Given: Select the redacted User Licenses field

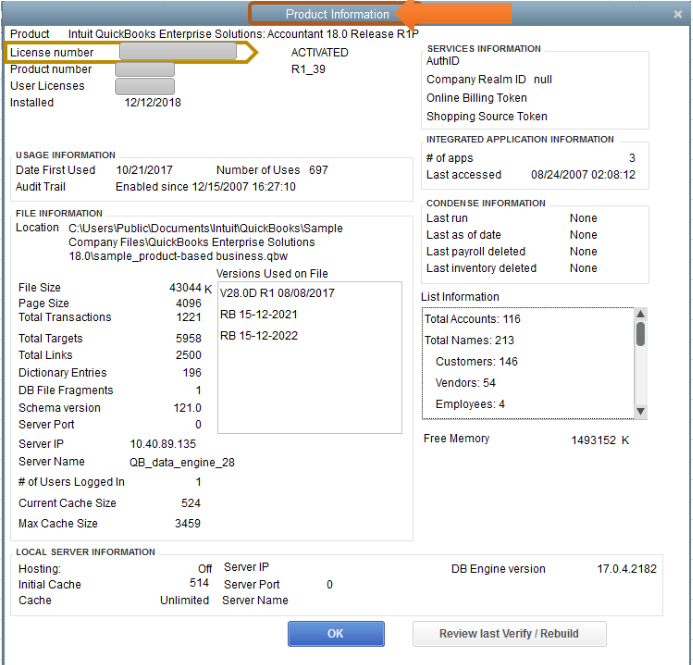Looking at the screenshot, I should point(145,86).
